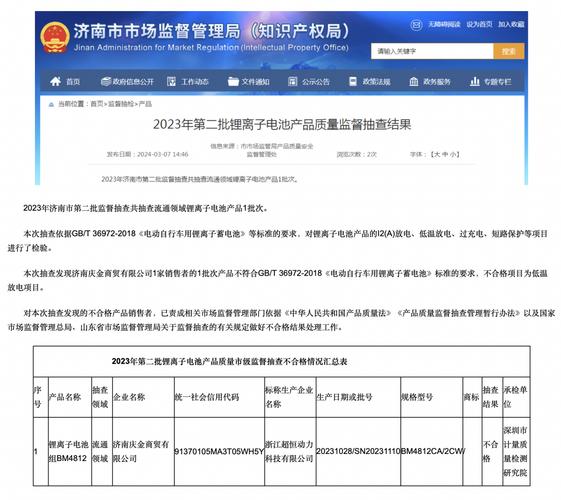This screenshot has width=561, height=500.
Task: Click the batch number 20231028/SN20231110
Action: pos(358,452)
